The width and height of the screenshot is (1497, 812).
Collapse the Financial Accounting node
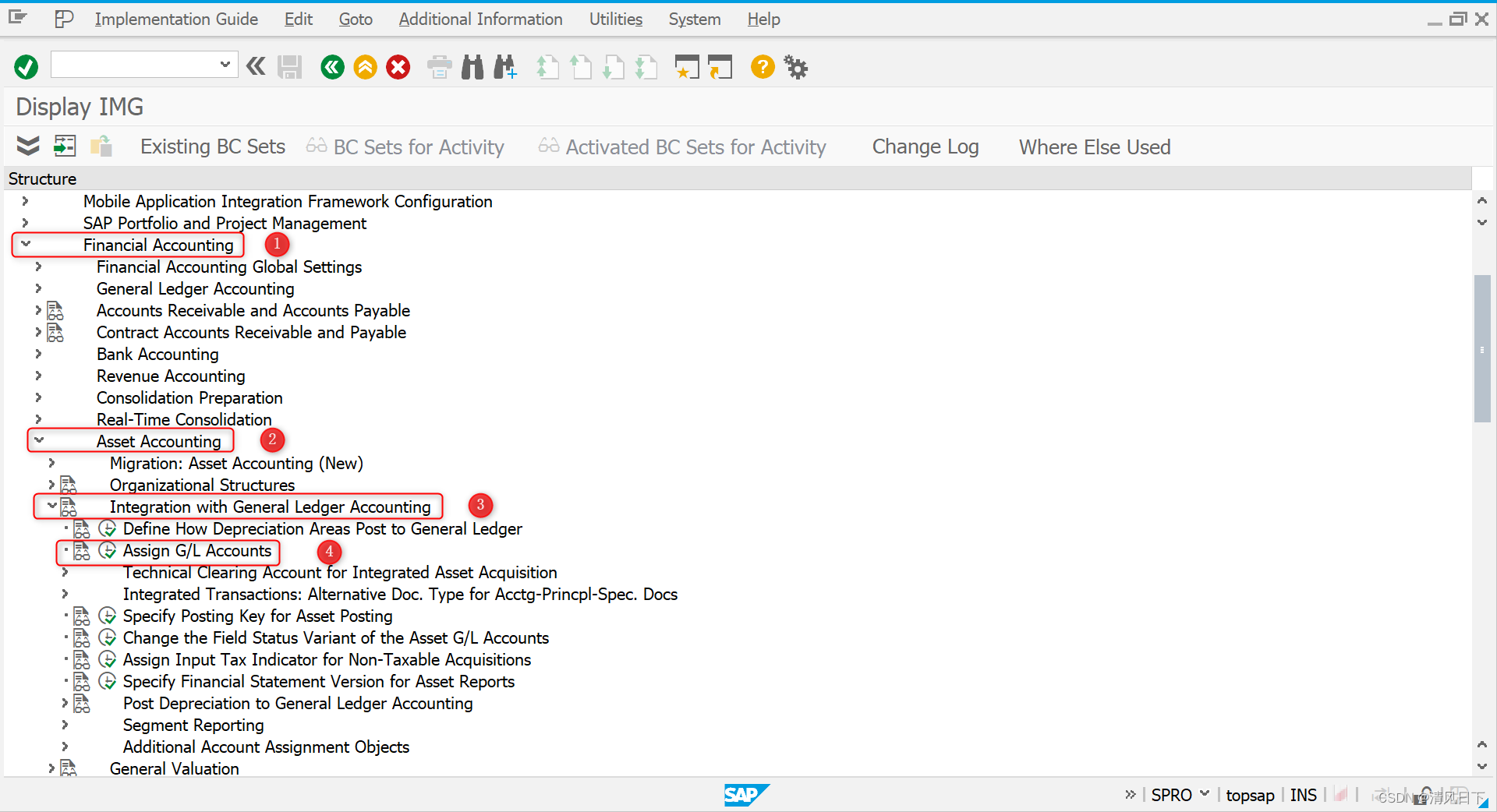point(26,244)
